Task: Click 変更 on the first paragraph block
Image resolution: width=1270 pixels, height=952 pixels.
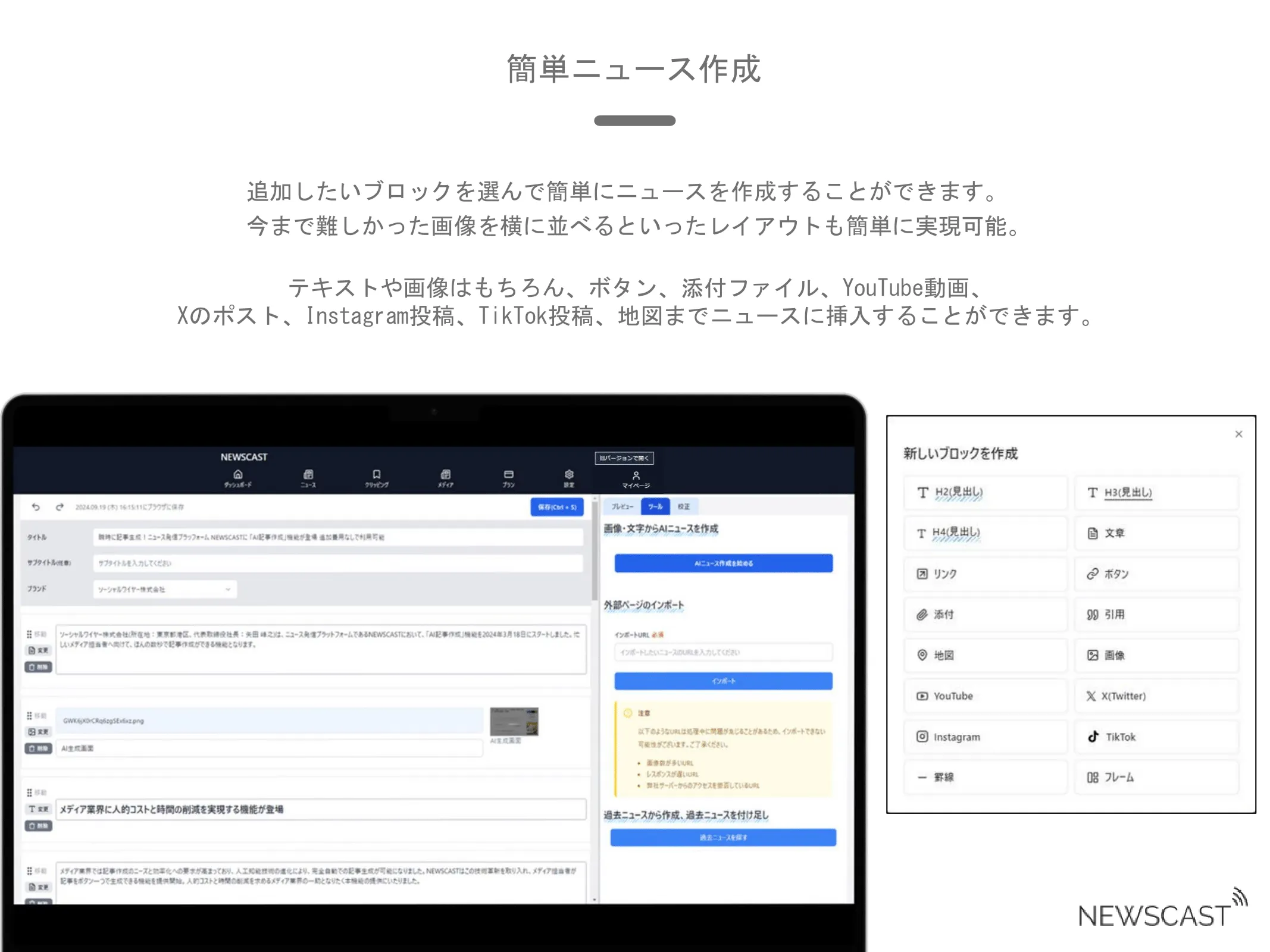Action: 39,650
